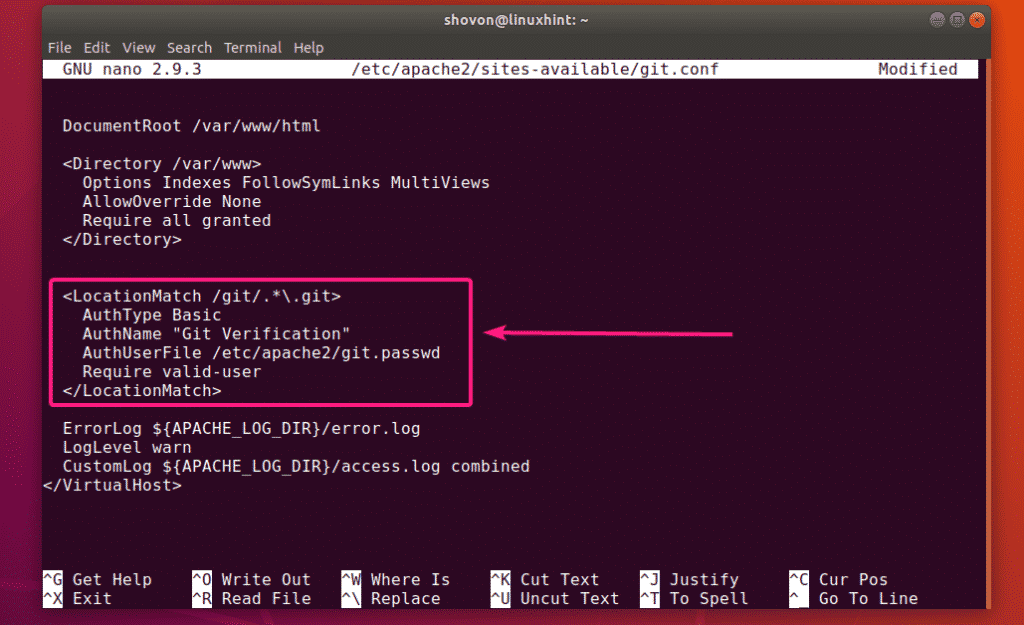
Task: Open the File menu
Action: [x=59, y=48]
